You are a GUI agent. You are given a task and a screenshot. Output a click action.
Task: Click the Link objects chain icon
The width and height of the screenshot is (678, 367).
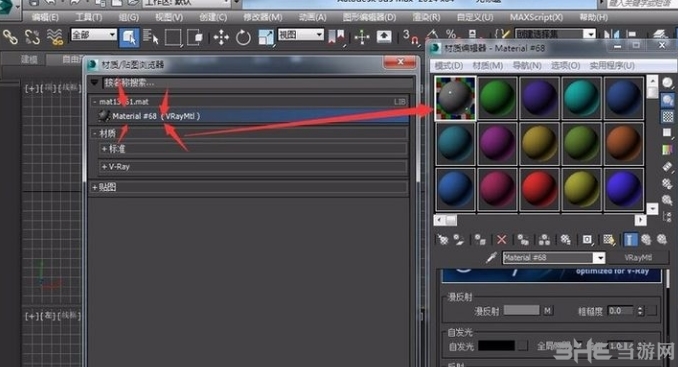point(10,37)
